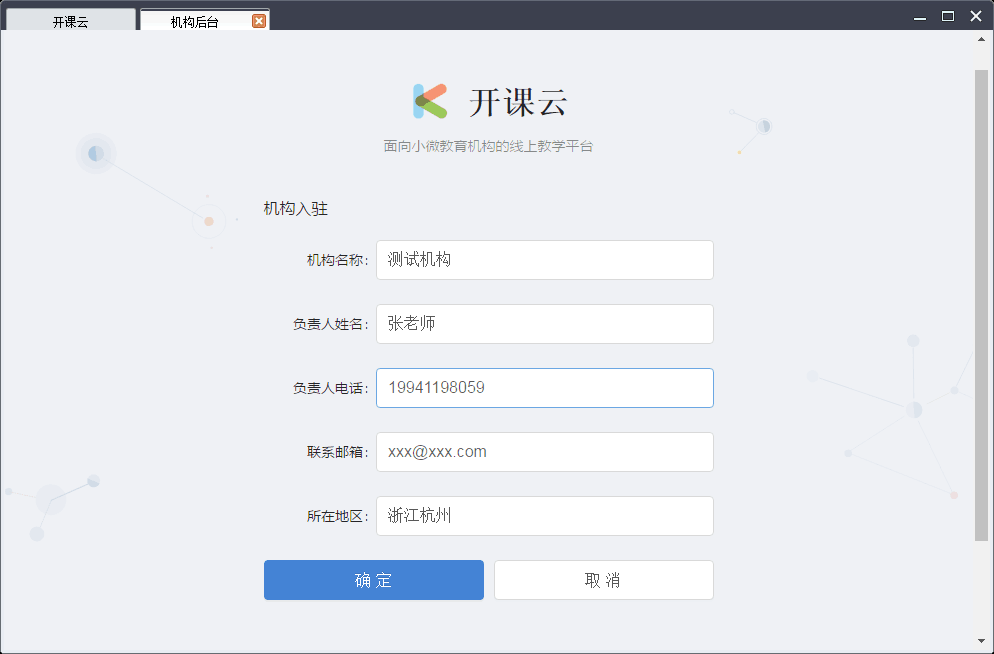Viewport: 994px width, 654px height.
Task: Click the vertical scrollbar thumb
Action: [981, 305]
